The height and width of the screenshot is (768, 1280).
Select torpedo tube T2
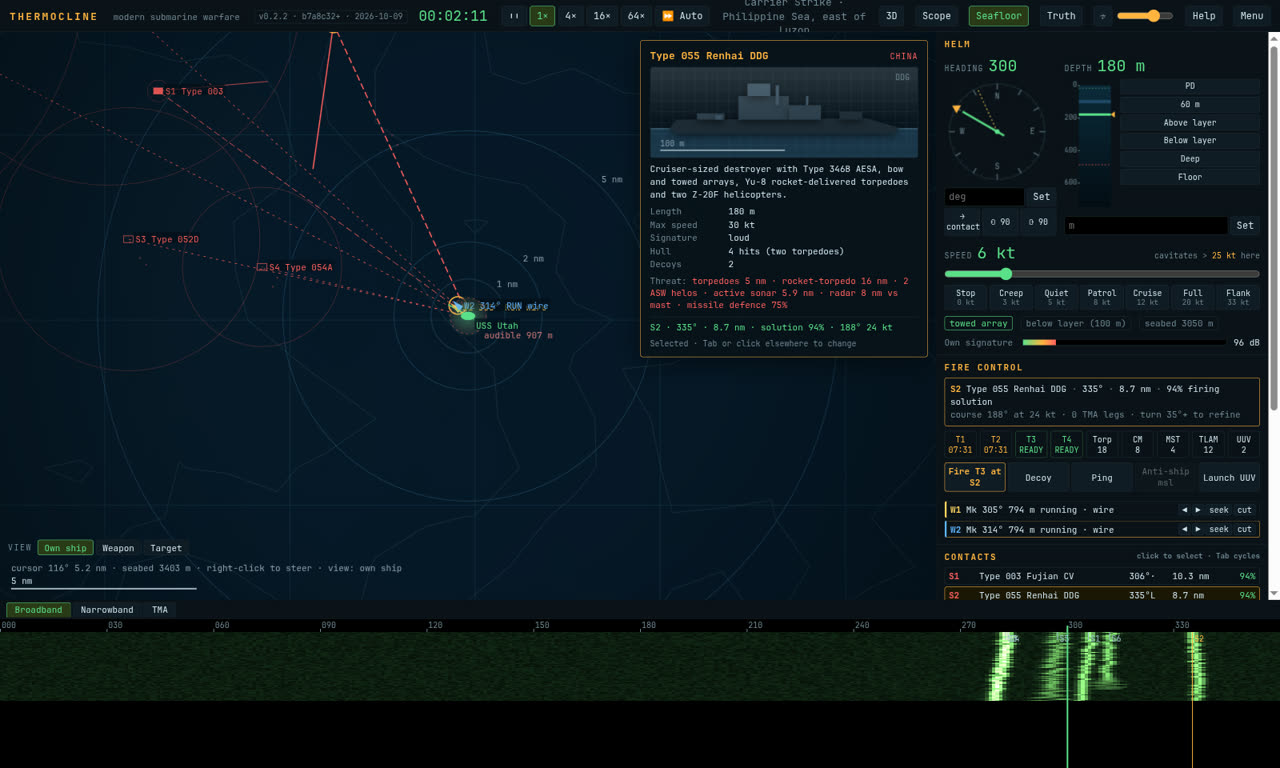pos(996,444)
